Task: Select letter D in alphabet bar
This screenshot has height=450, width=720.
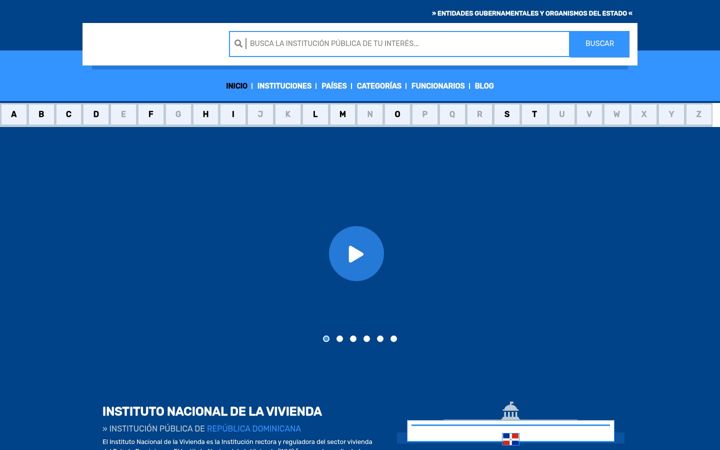Action: click(96, 114)
